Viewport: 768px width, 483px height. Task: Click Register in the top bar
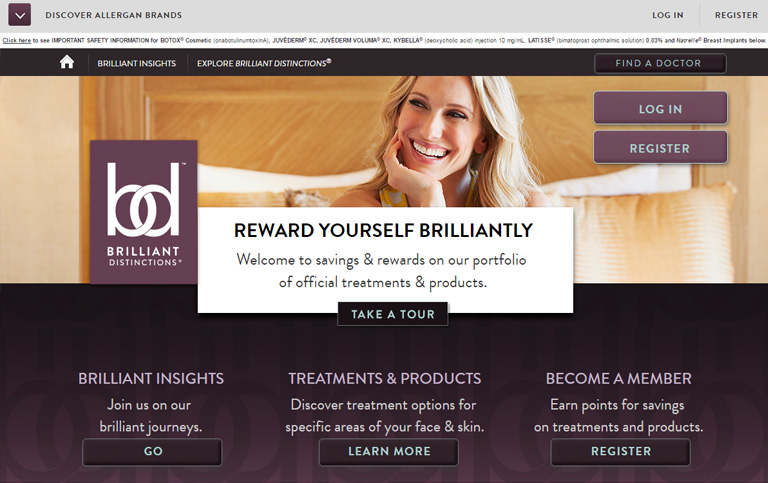point(736,15)
